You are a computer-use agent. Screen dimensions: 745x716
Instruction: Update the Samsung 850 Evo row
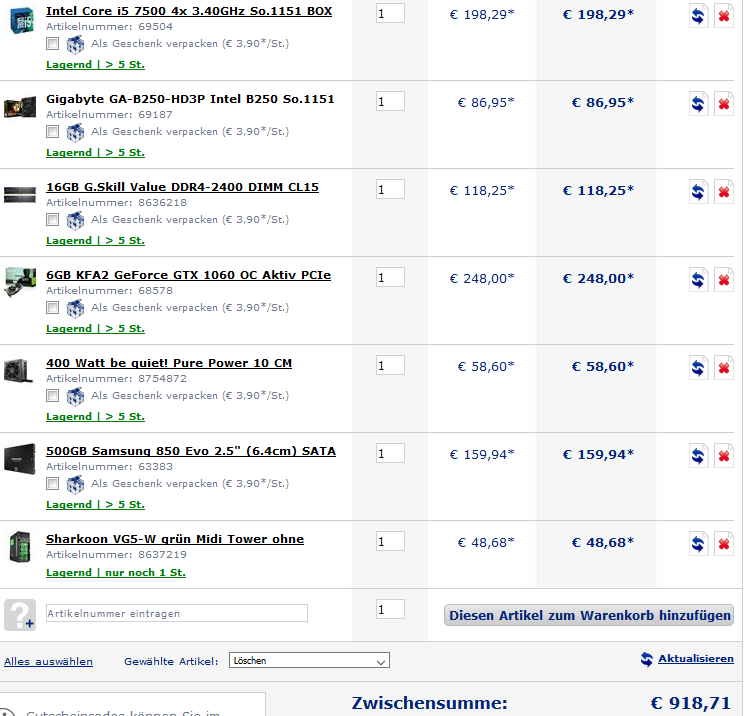[698, 456]
